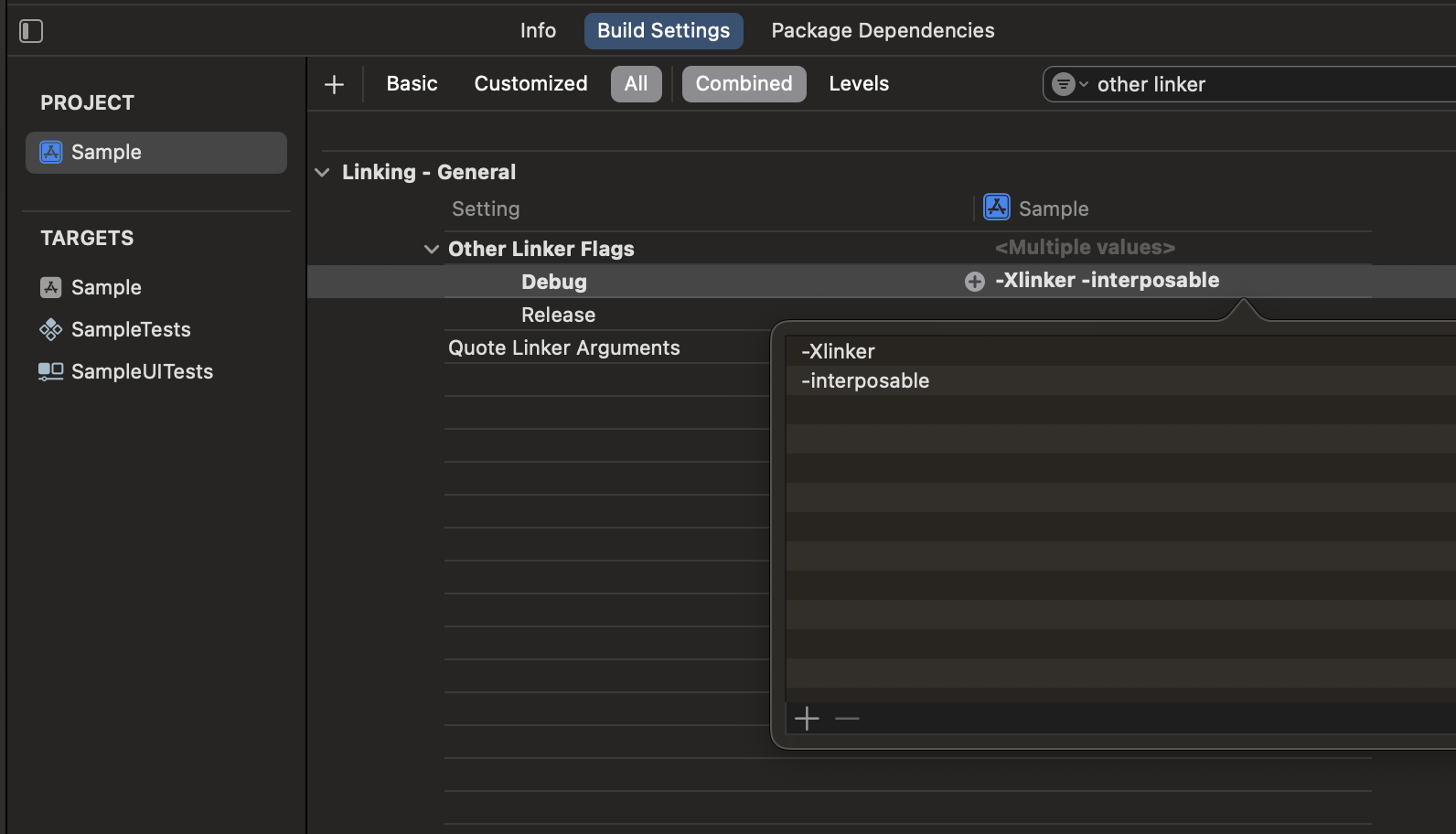Click the Sample app target icon
Image resolution: width=1456 pixels, height=834 pixels.
pyautogui.click(x=51, y=287)
